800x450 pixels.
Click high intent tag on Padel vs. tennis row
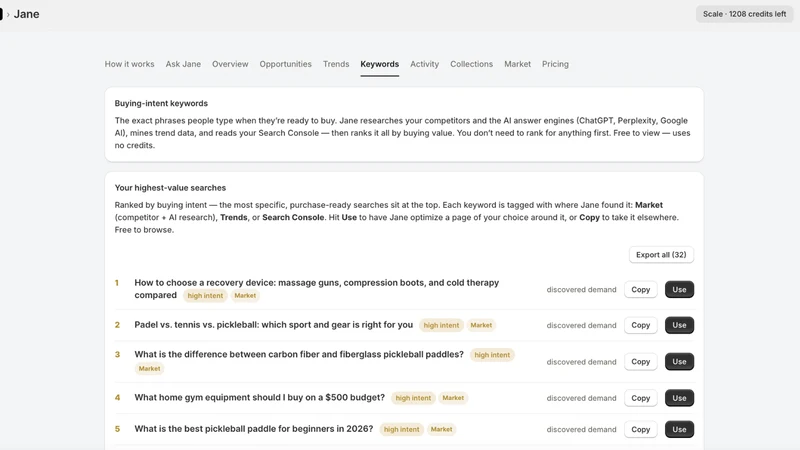pos(441,325)
